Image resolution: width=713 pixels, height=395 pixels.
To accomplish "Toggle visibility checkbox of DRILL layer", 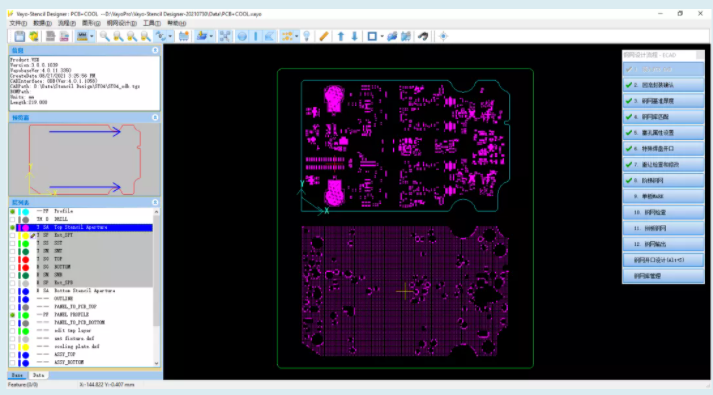I will (12, 219).
